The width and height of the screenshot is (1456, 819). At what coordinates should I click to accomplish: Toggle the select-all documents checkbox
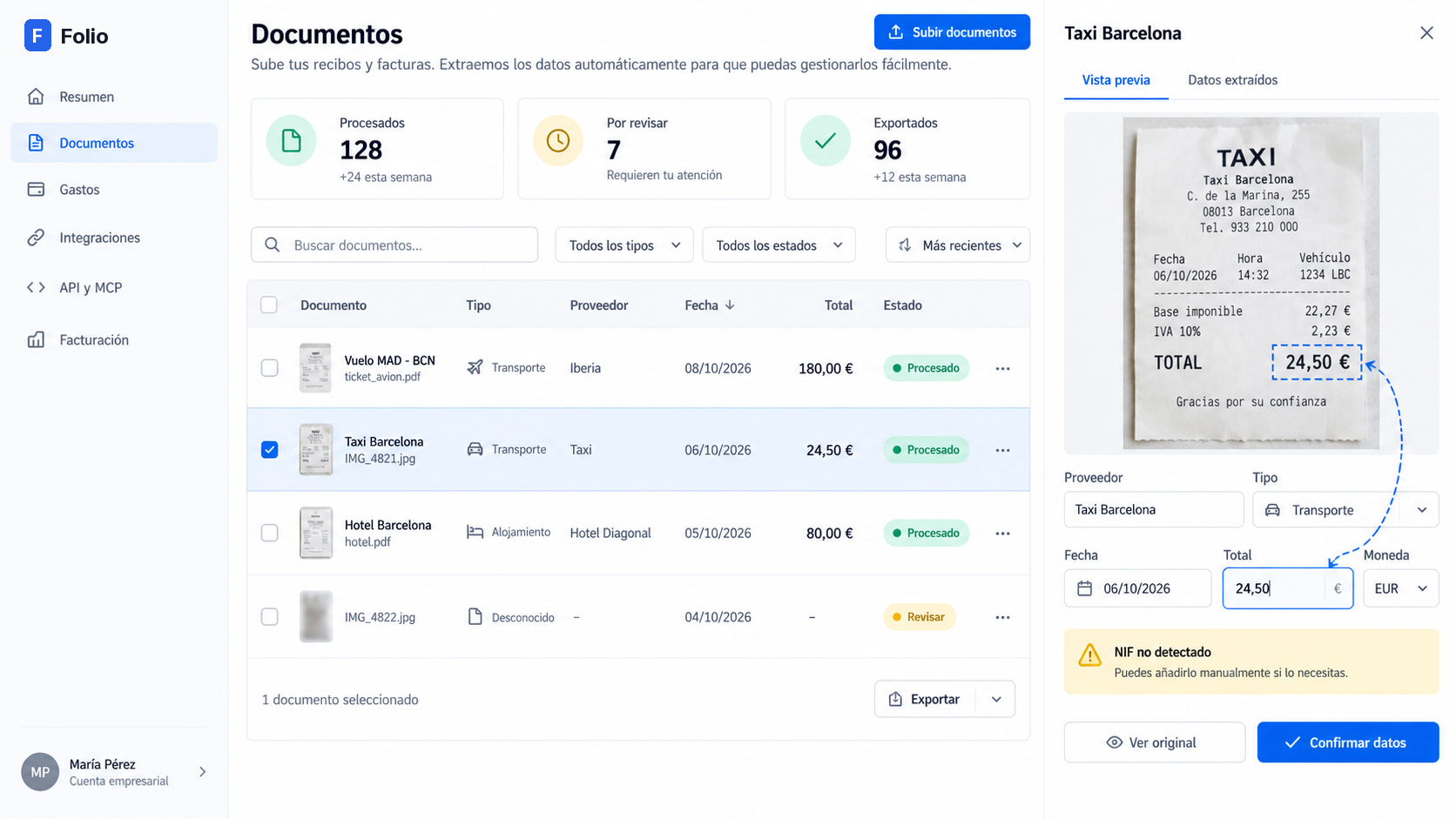pos(269,305)
